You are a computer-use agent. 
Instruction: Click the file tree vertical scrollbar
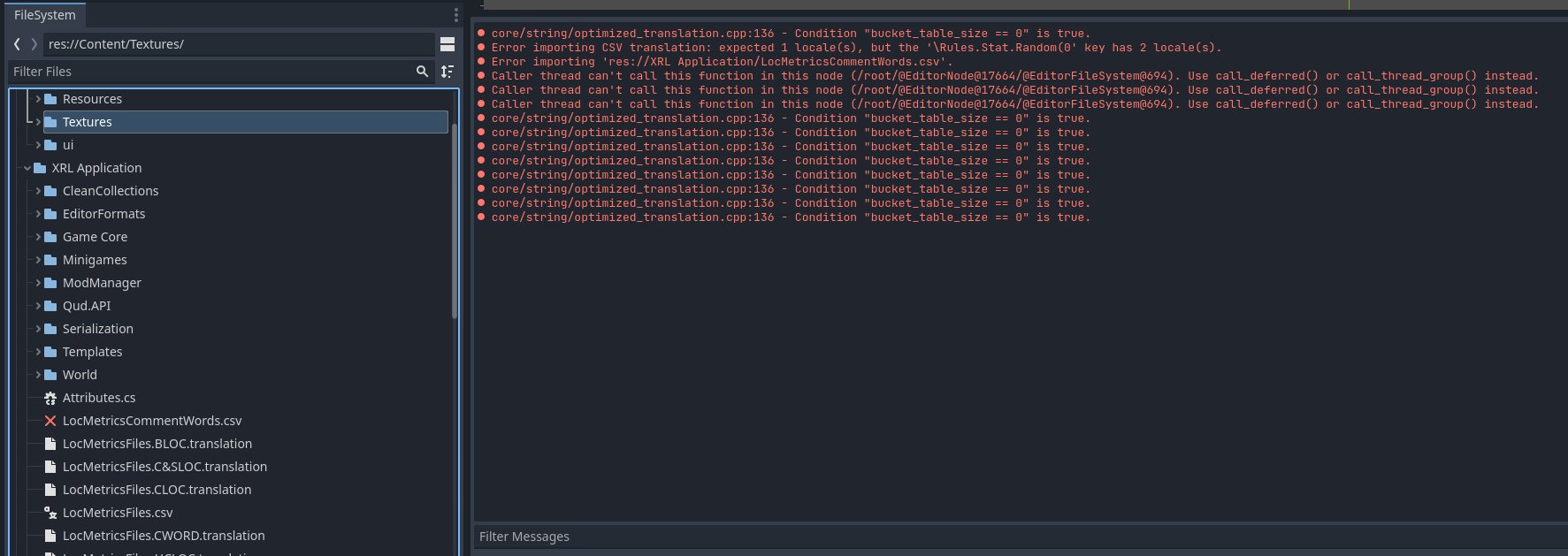click(455, 221)
